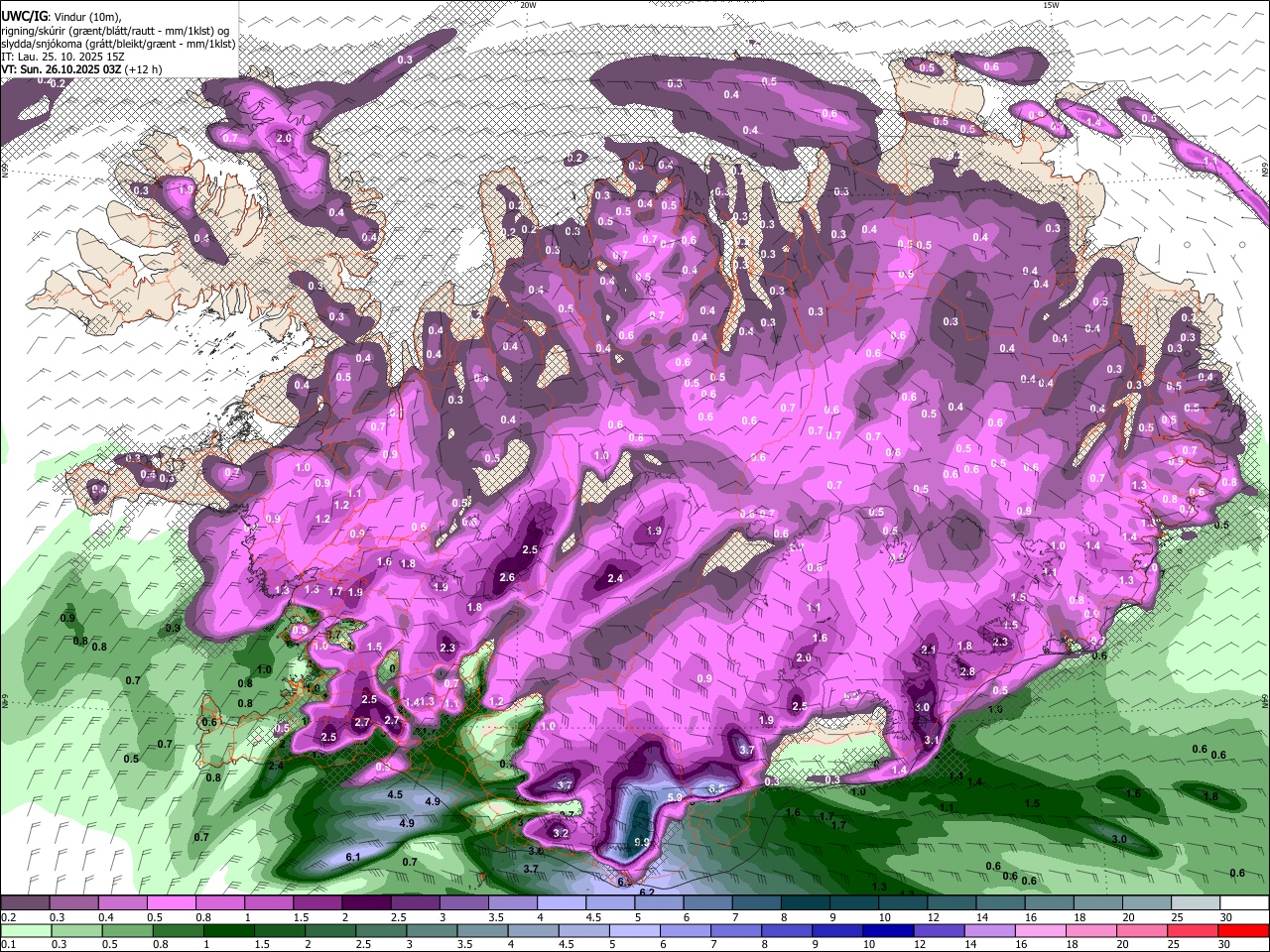
Task: Pick the pale green 0.1 rain legend swatch
Action: click(25, 930)
